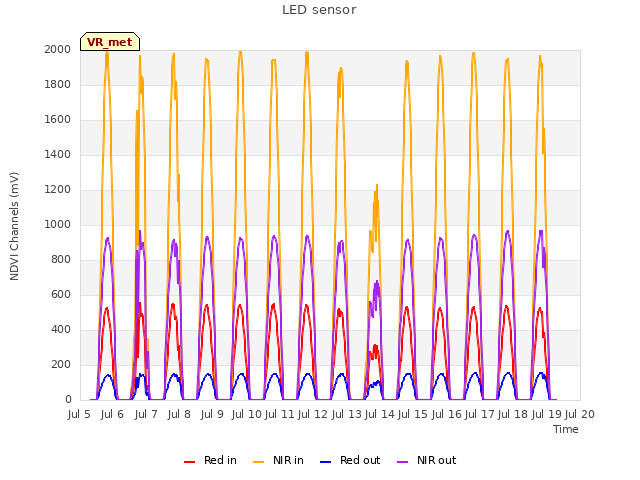Click the Jul 18 x-axis label

[x=513, y=414]
